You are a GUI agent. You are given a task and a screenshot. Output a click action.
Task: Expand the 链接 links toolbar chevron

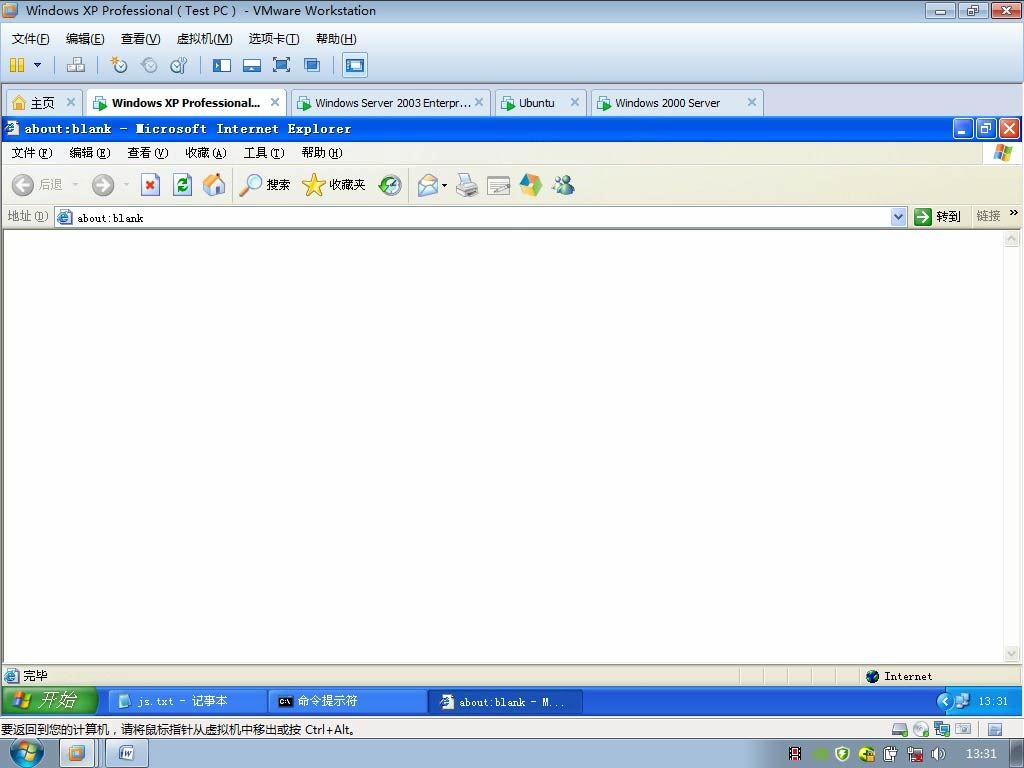(1014, 213)
